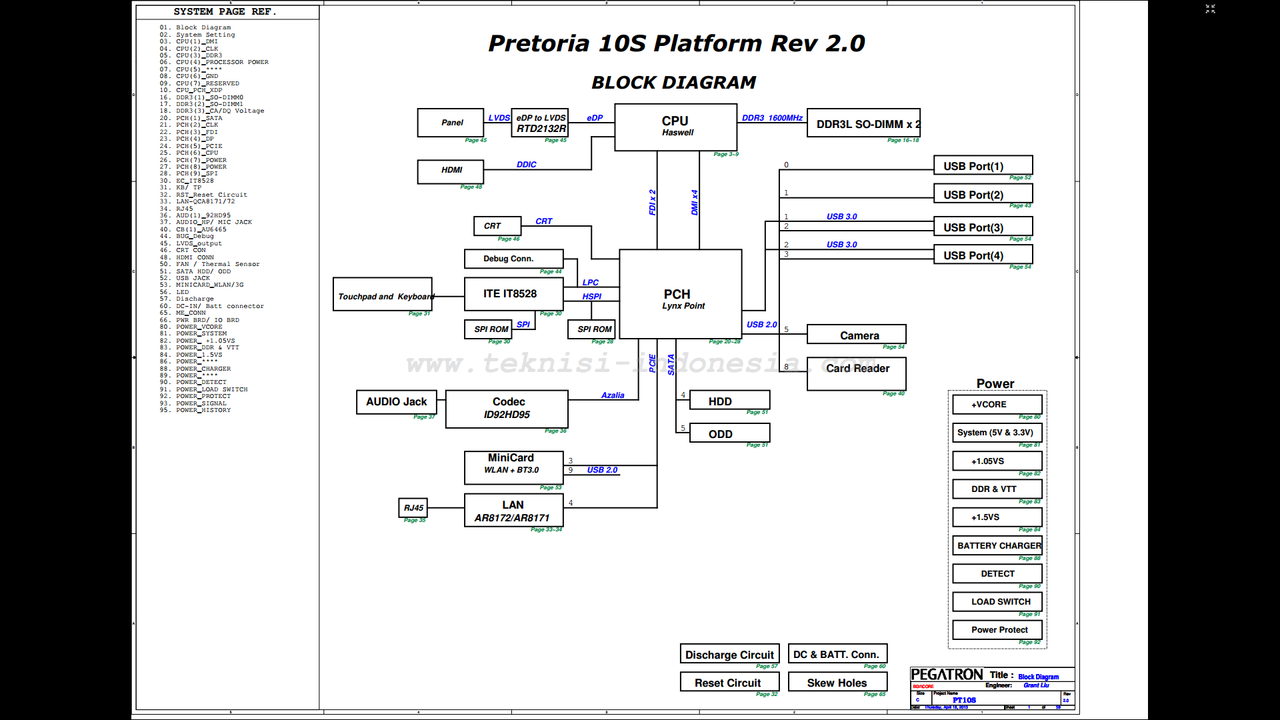Click the +1.5VS power block
Screen dimensions: 1280x720
pyautogui.click(x=997, y=517)
